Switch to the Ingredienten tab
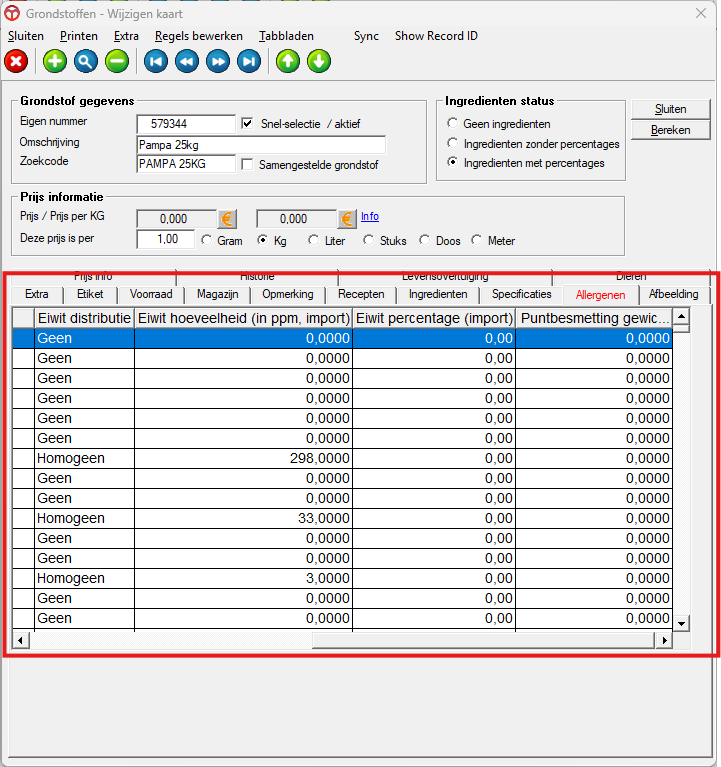 [438, 294]
